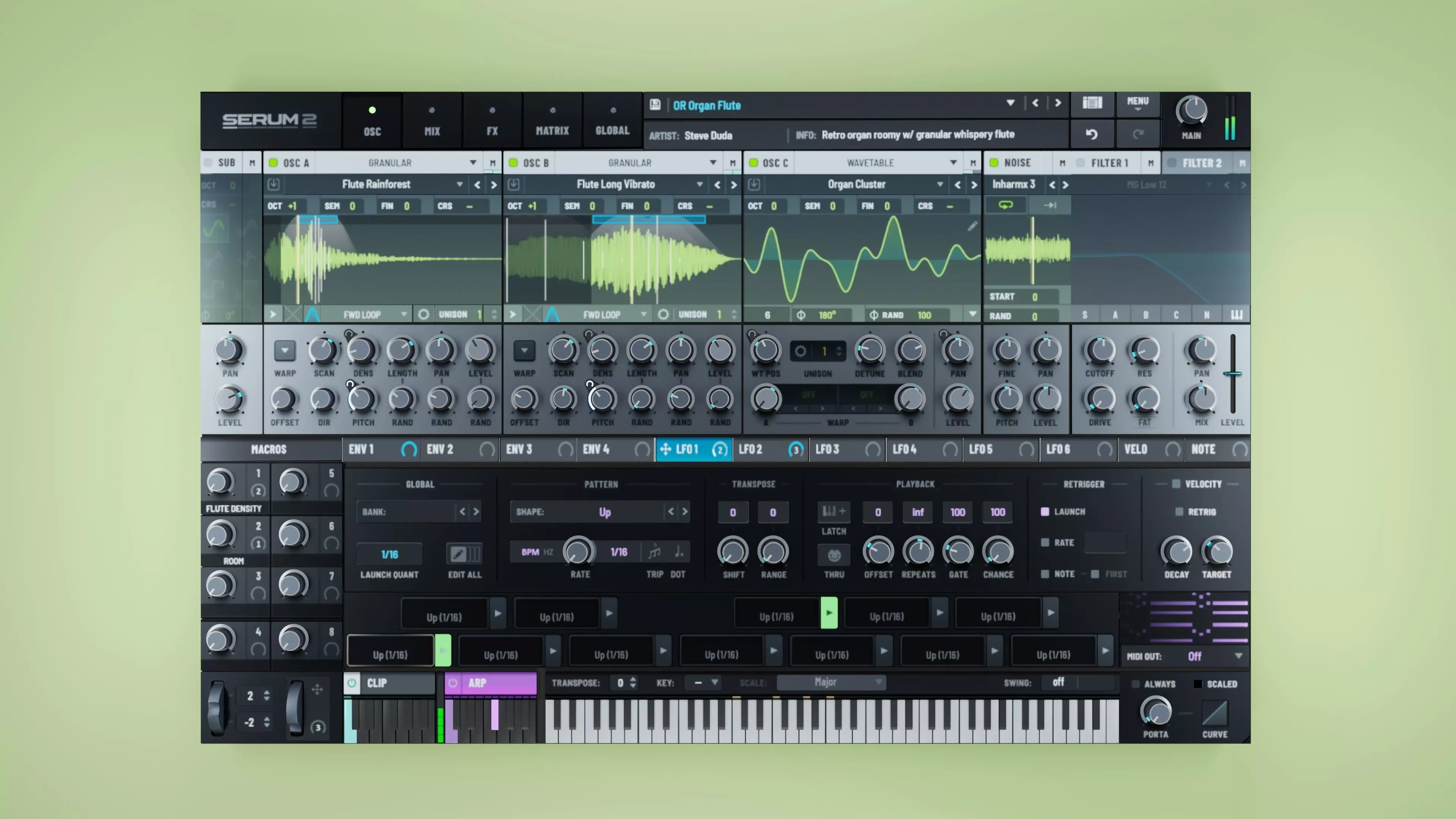Open the preset browser list icon
This screenshot has width=1456, height=819.
pyautogui.click(x=1092, y=103)
